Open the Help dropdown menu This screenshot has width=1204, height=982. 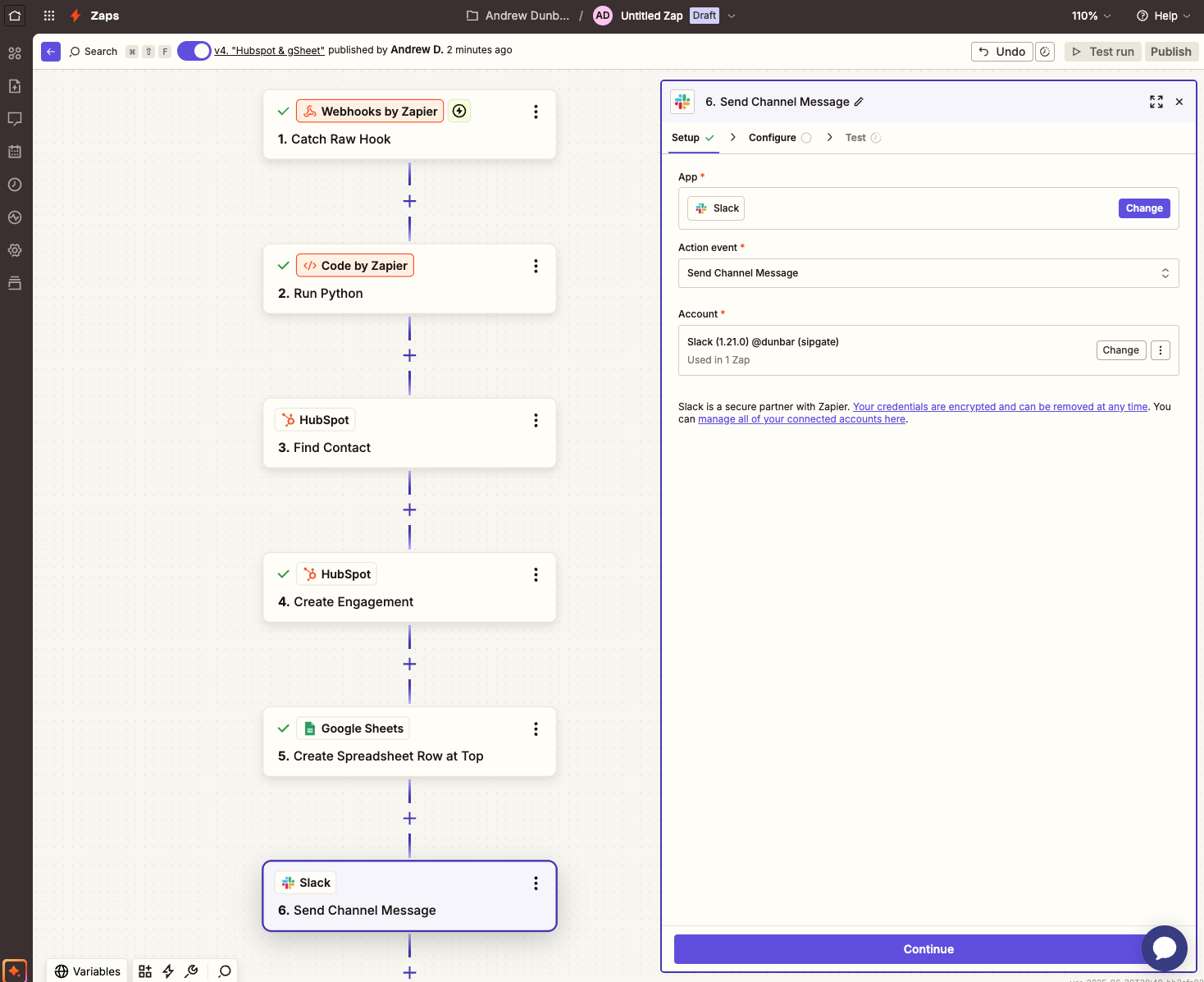(1163, 16)
